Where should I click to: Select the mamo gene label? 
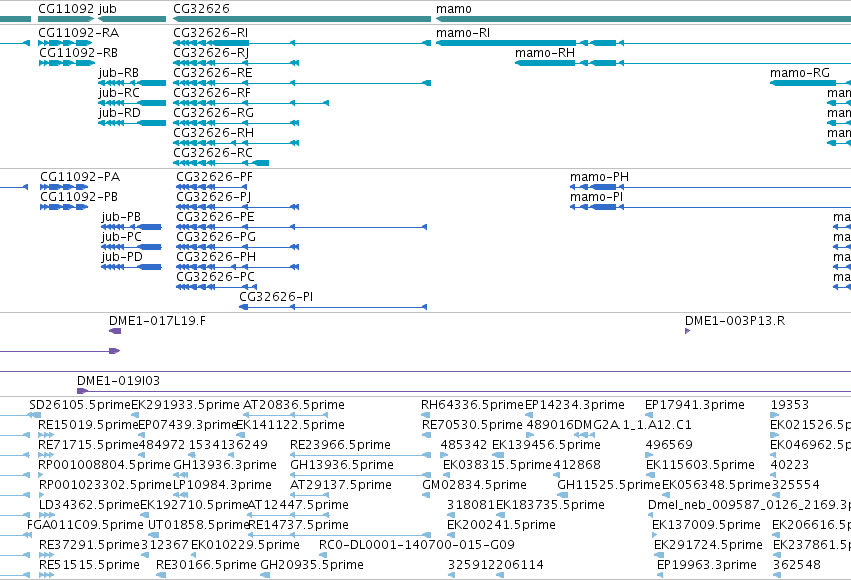point(454,9)
